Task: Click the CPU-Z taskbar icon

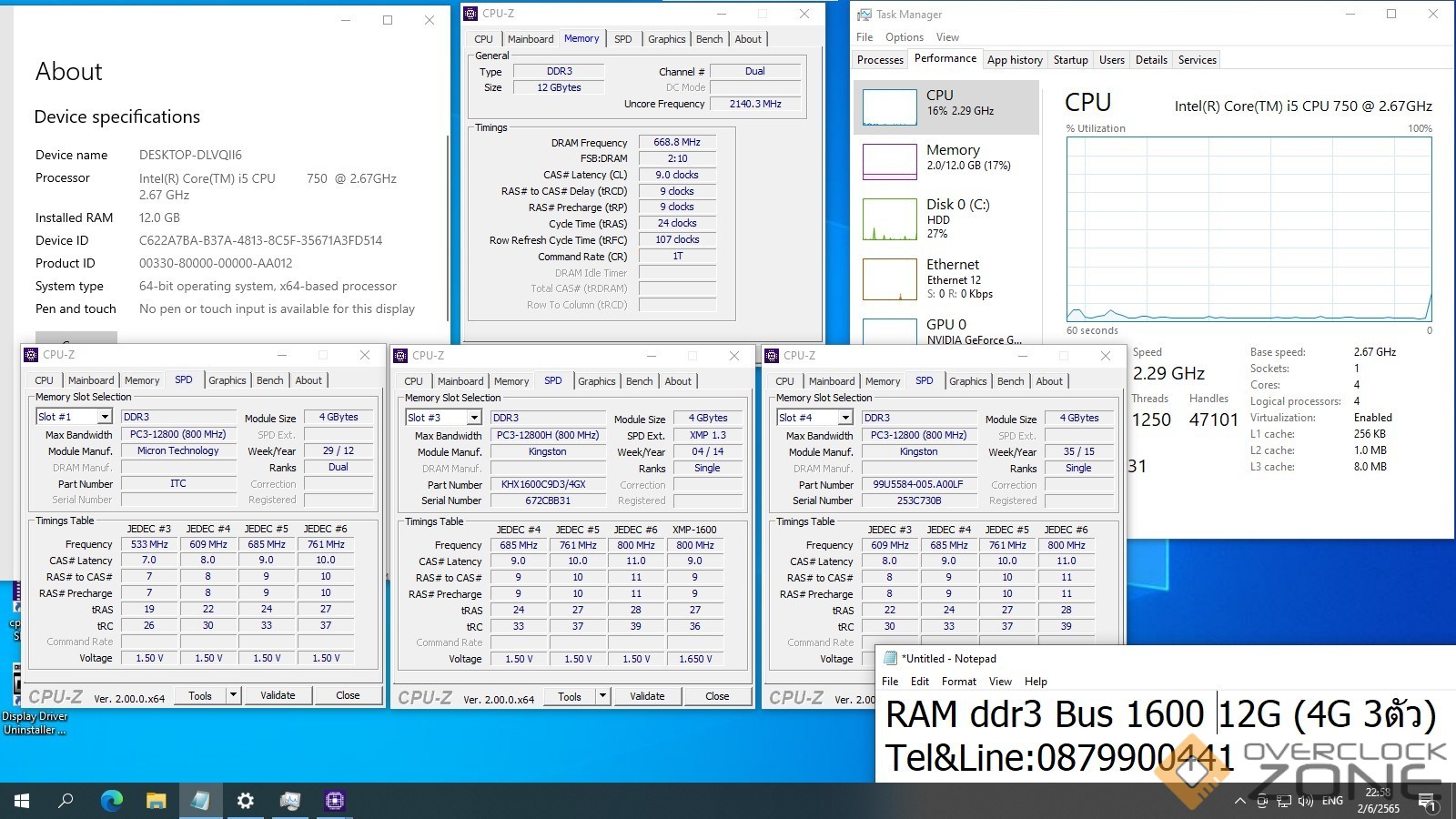Action: point(335,801)
